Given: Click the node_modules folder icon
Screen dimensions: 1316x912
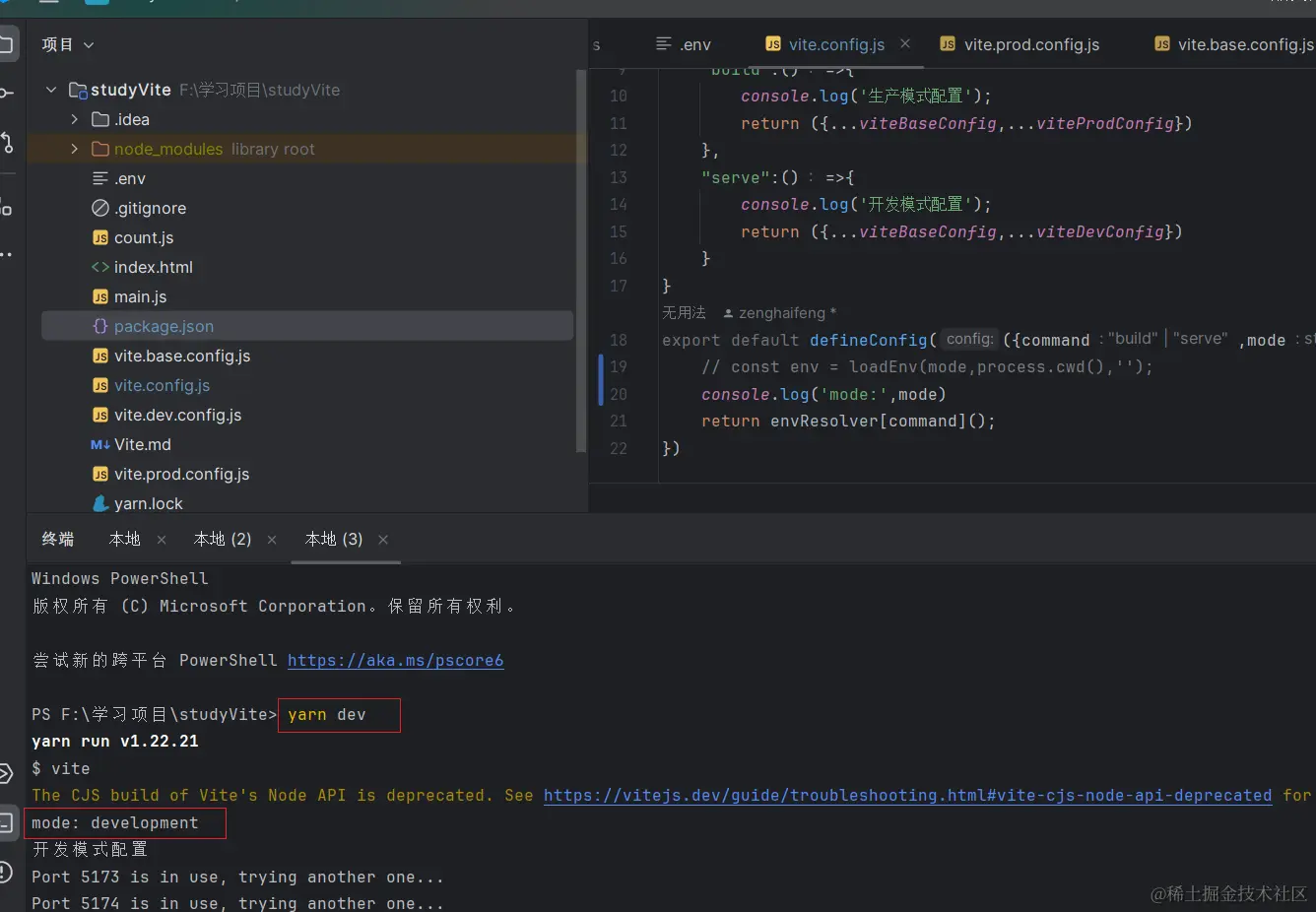Looking at the screenshot, I should pos(99,149).
